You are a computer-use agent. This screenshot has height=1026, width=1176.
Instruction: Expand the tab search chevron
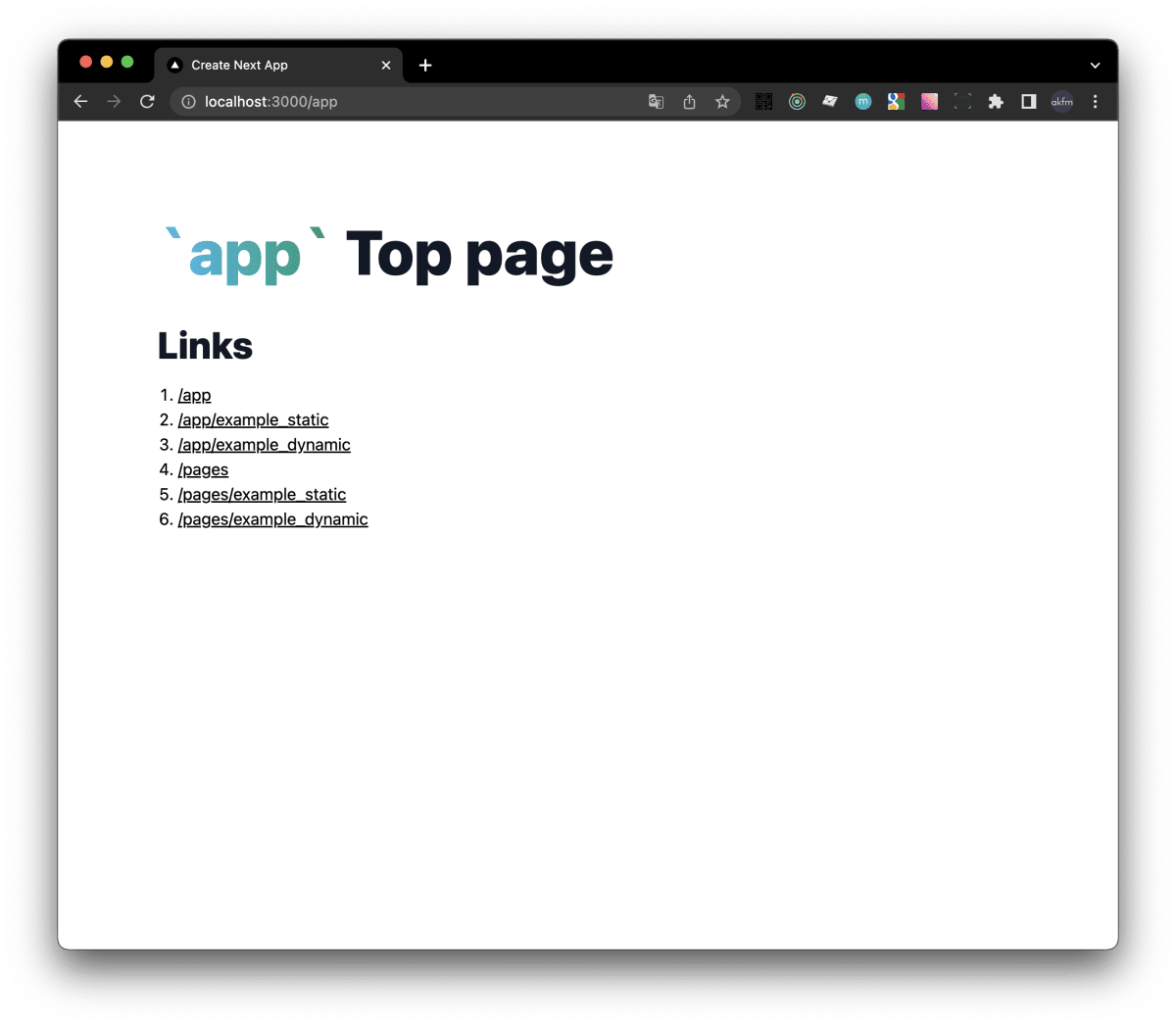coord(1095,66)
